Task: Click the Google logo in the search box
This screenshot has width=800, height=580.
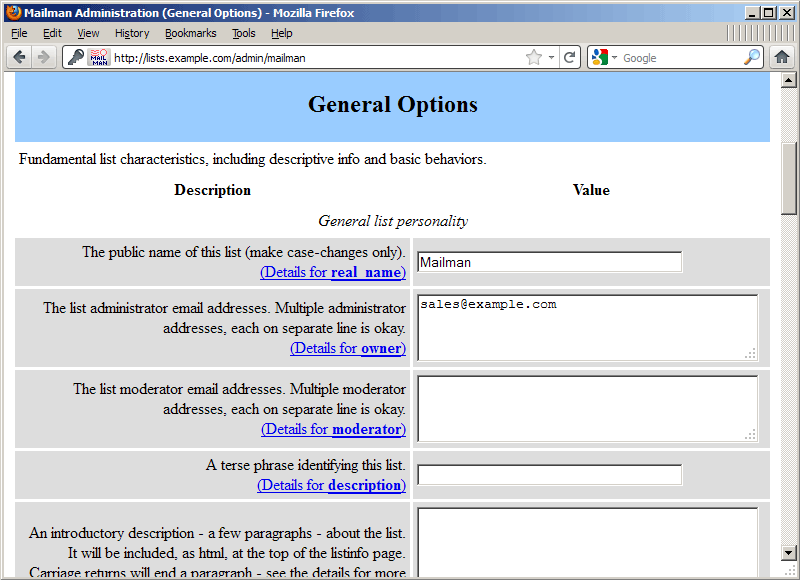Action: (x=600, y=57)
